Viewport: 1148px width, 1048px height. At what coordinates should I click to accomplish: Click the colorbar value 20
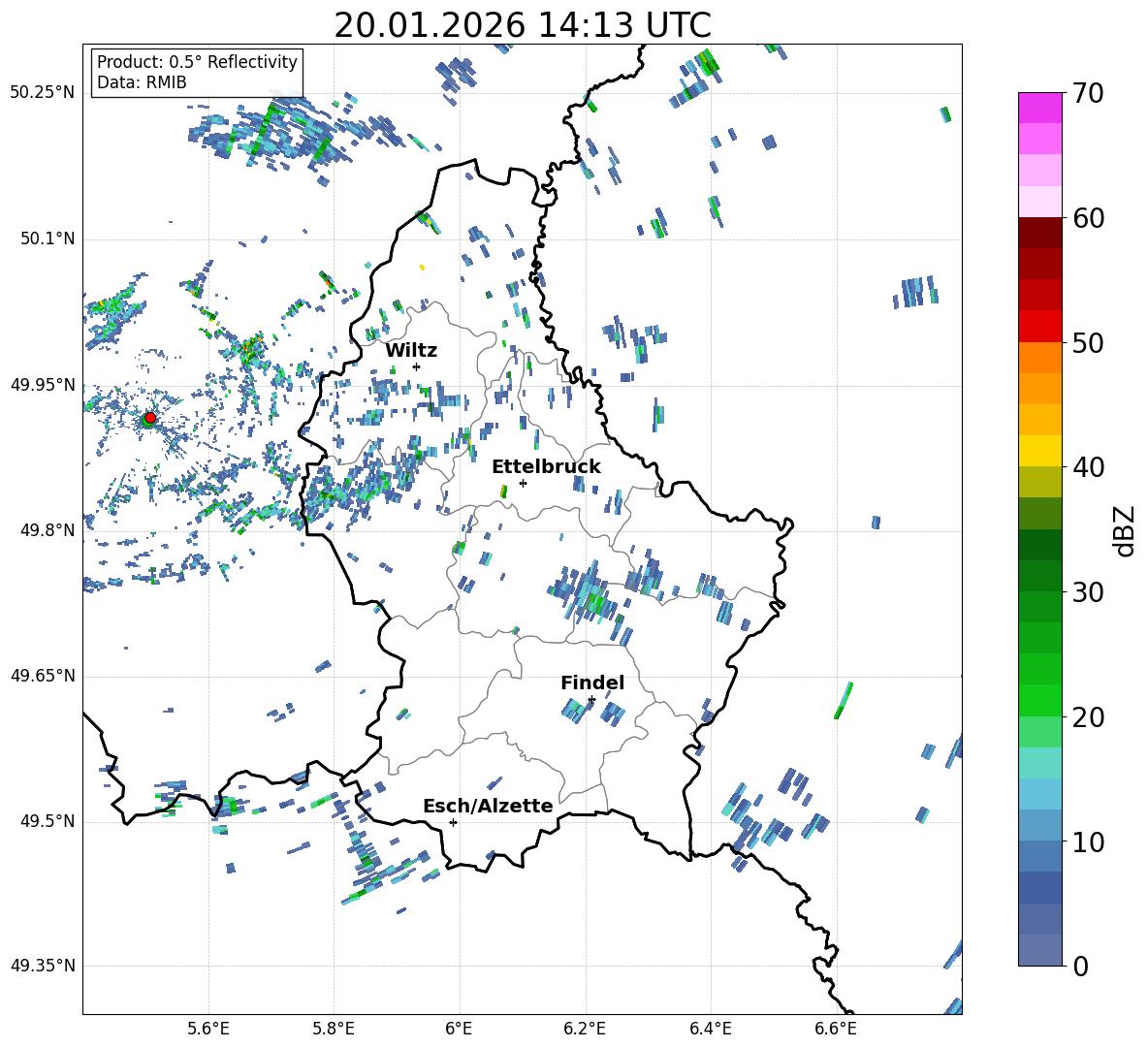[1088, 716]
